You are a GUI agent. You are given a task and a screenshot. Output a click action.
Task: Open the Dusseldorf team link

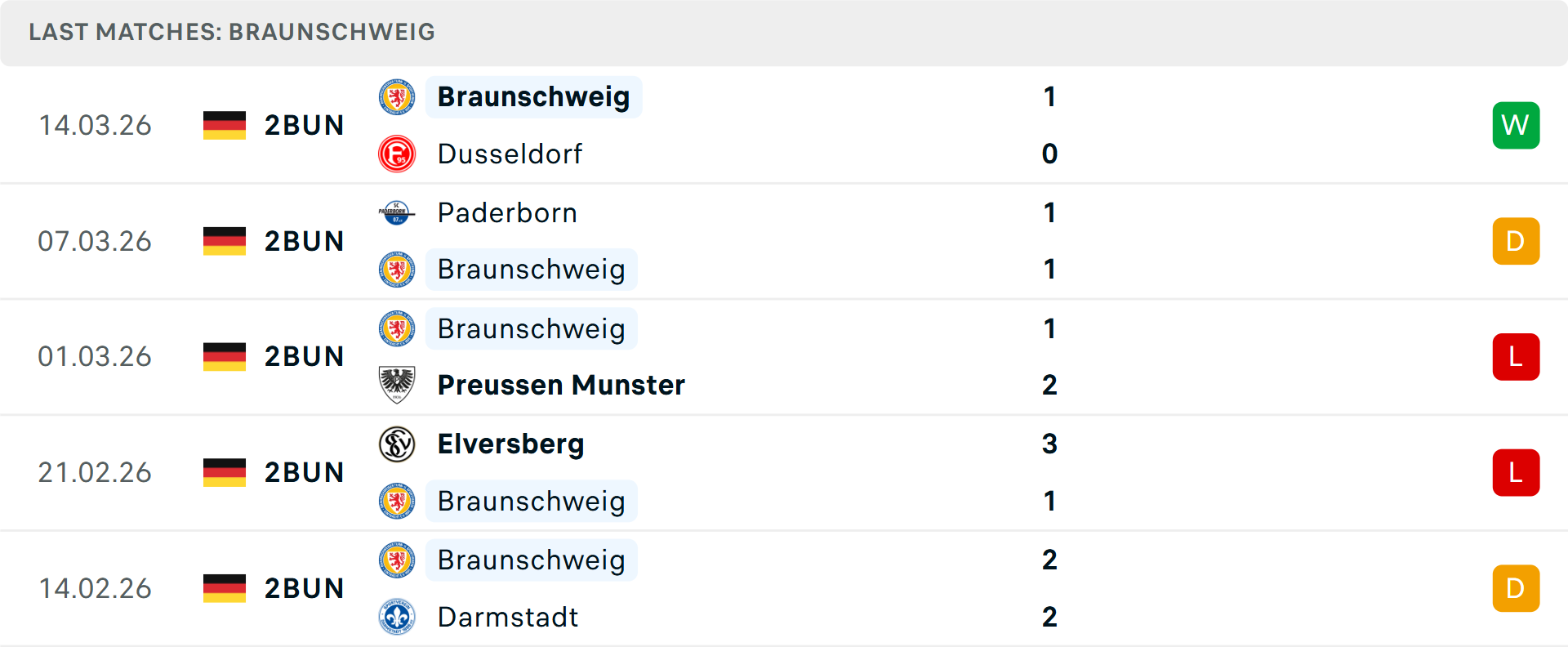pos(510,154)
